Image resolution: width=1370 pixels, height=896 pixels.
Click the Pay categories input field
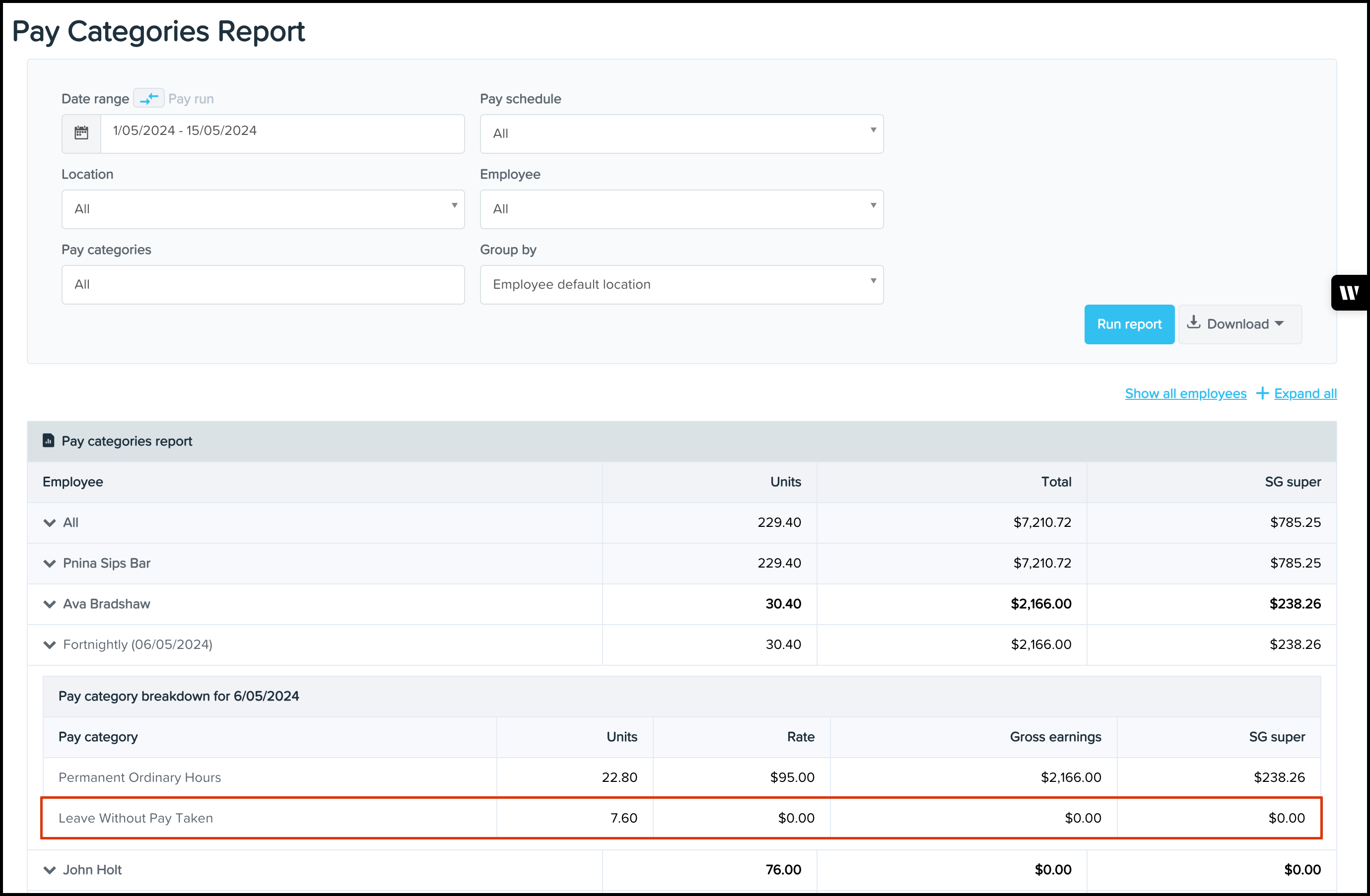point(263,284)
